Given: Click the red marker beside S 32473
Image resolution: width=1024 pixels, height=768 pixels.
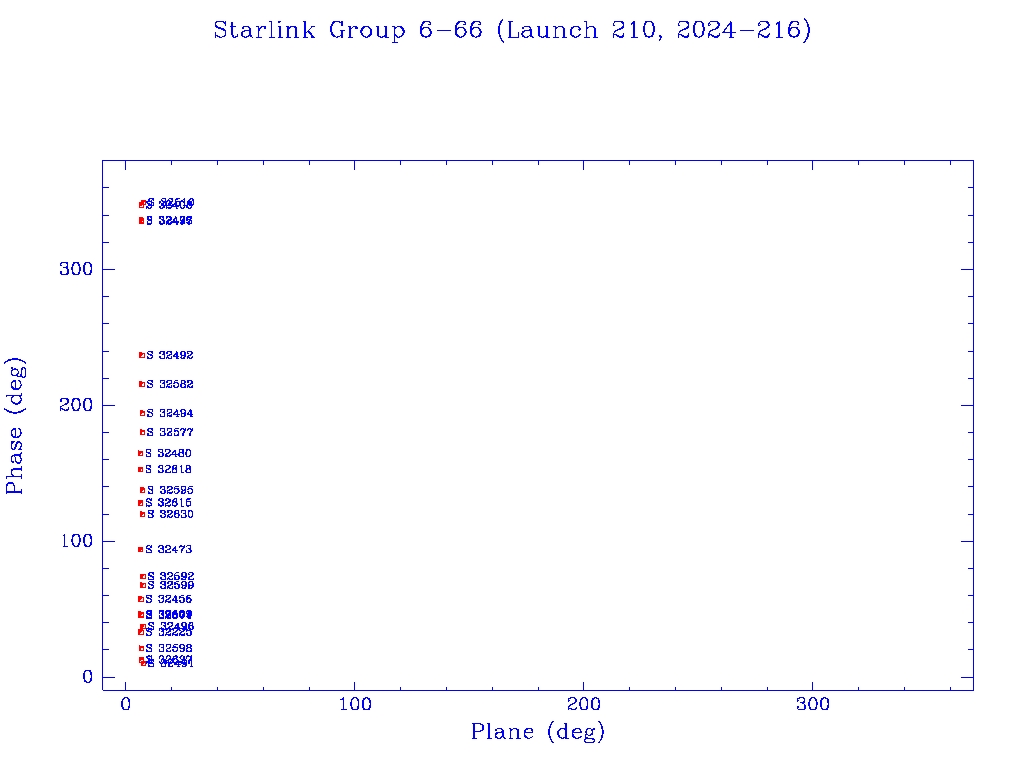Looking at the screenshot, I should [140, 550].
